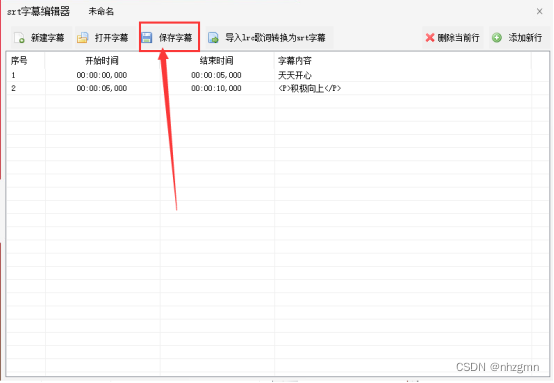Click the red X 删除当前行 icon

430,37
